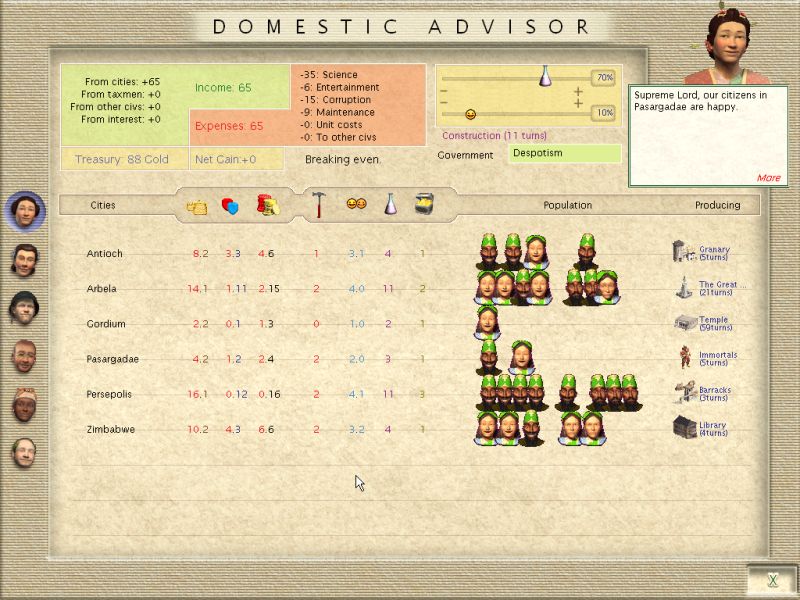
Task: Change Antioch's Granary (5 turns) production
Action: coord(714,253)
